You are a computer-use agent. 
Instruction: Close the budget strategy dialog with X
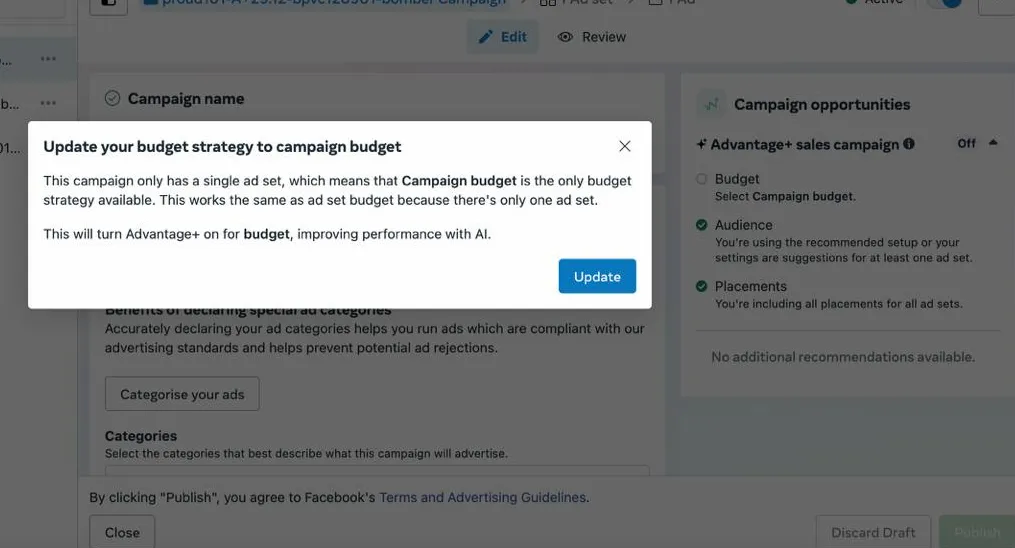point(625,146)
